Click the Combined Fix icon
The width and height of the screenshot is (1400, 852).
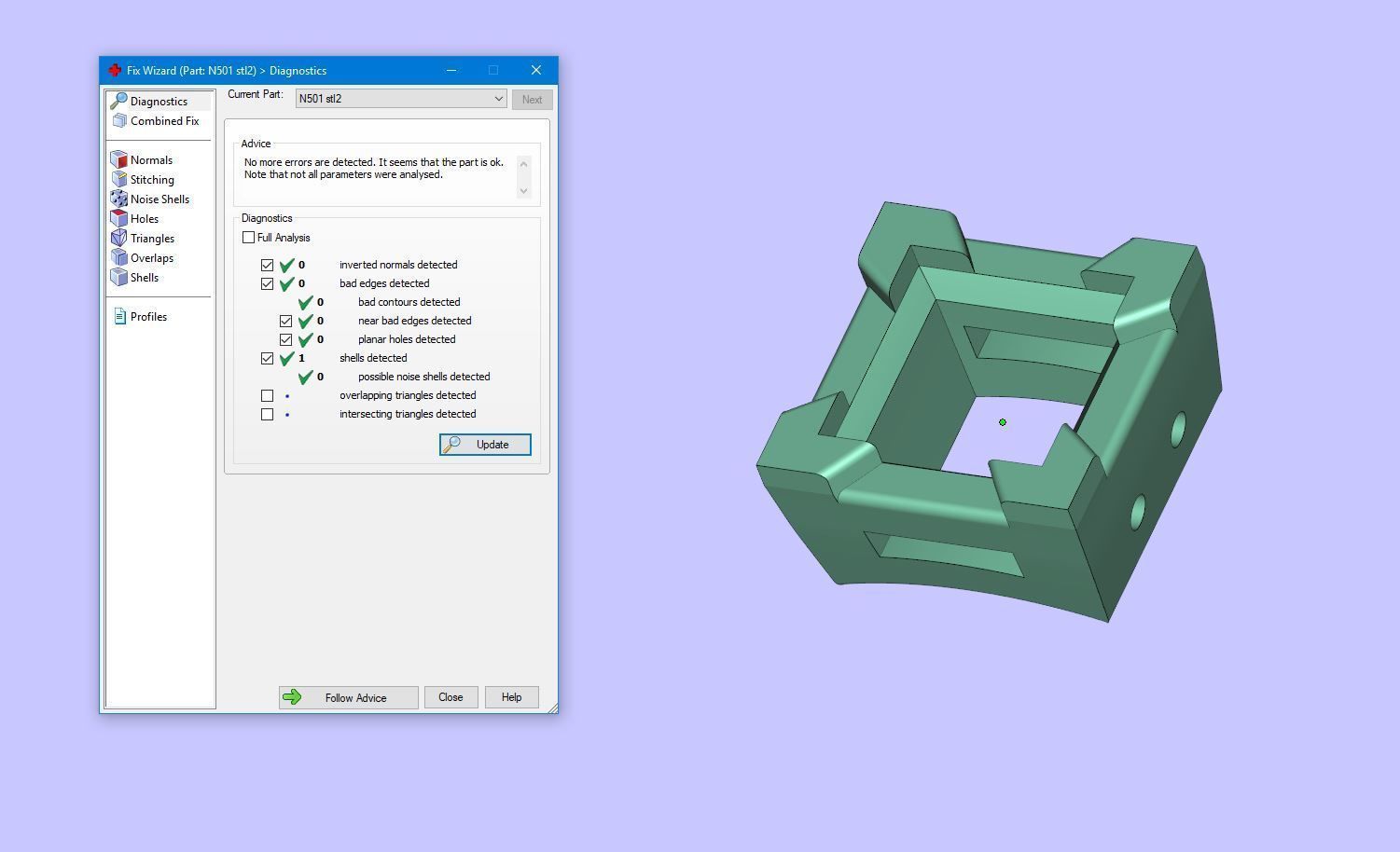(x=118, y=120)
